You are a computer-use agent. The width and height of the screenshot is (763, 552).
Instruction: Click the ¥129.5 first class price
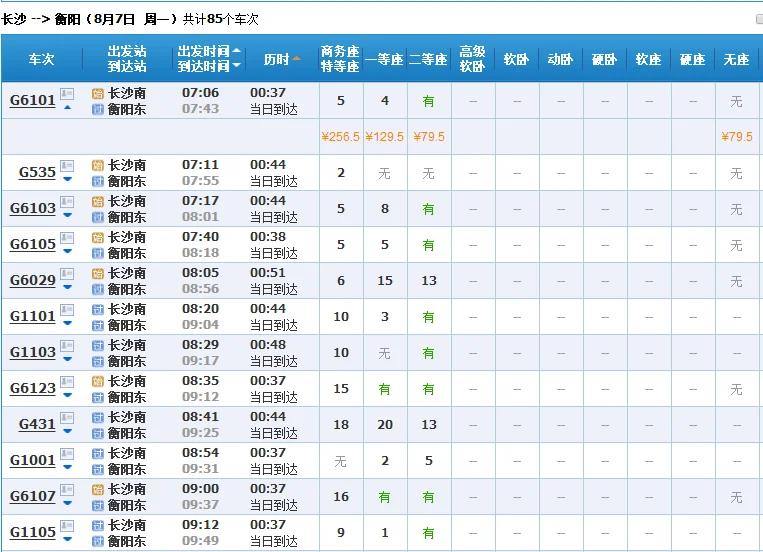click(384, 137)
